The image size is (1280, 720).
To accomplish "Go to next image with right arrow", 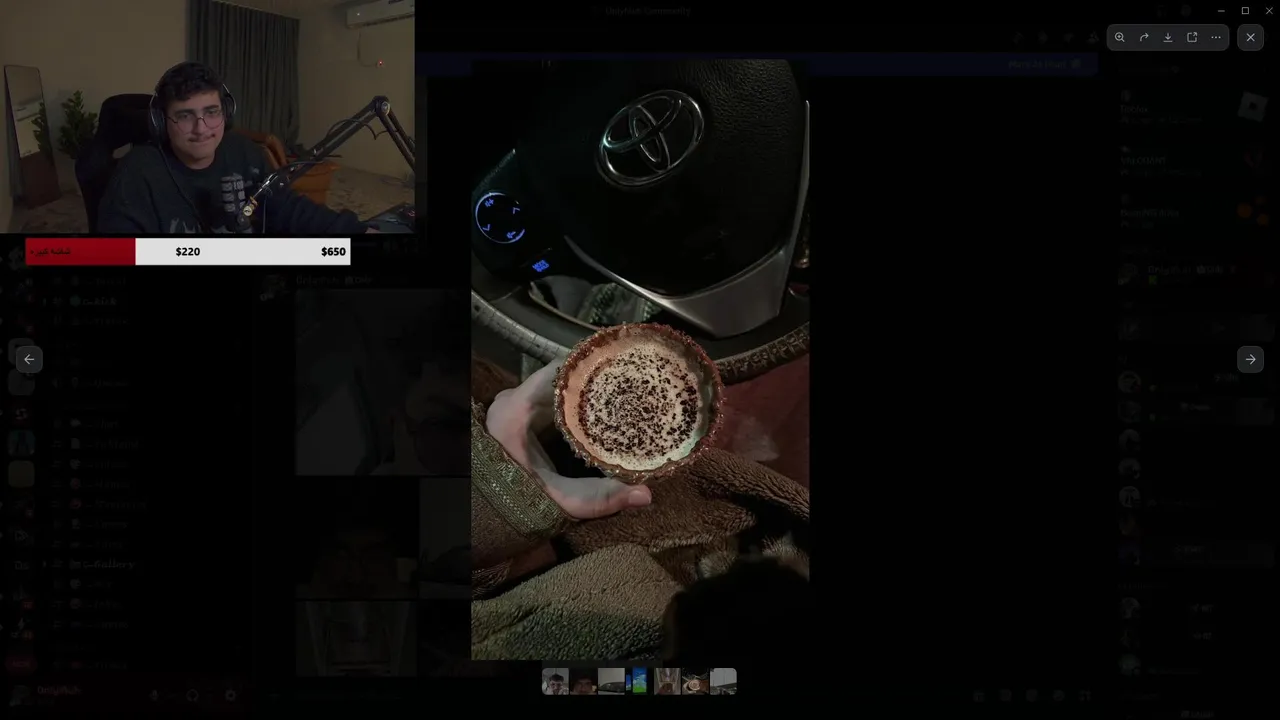I will 1250,359.
